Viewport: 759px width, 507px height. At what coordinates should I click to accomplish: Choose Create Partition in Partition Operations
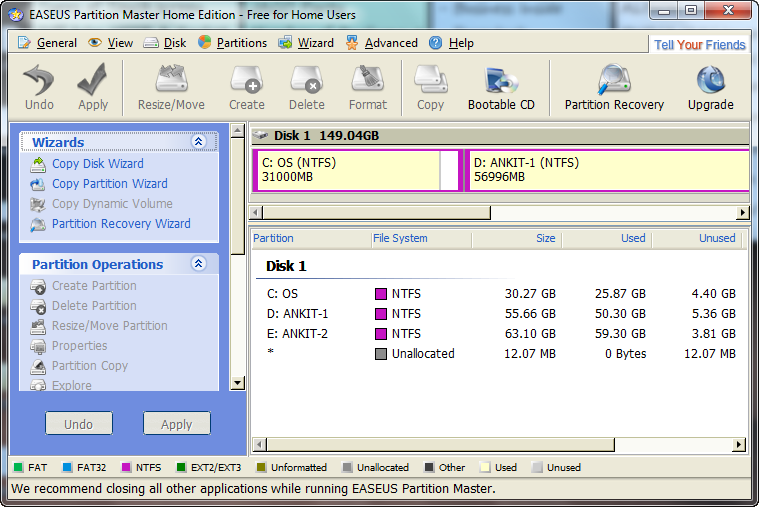[x=94, y=286]
